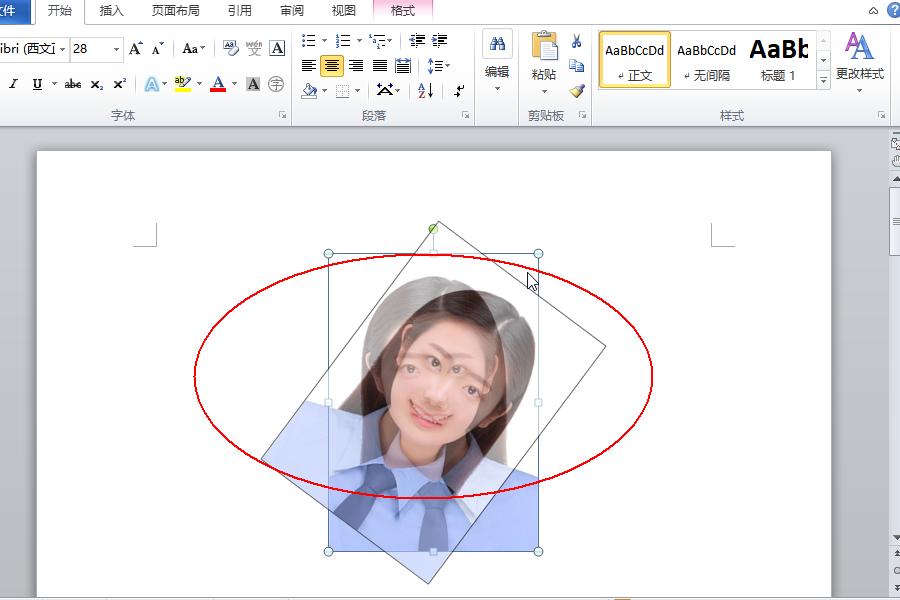Click the Grow Font icon
This screenshot has width=900, height=600.
[x=136, y=48]
